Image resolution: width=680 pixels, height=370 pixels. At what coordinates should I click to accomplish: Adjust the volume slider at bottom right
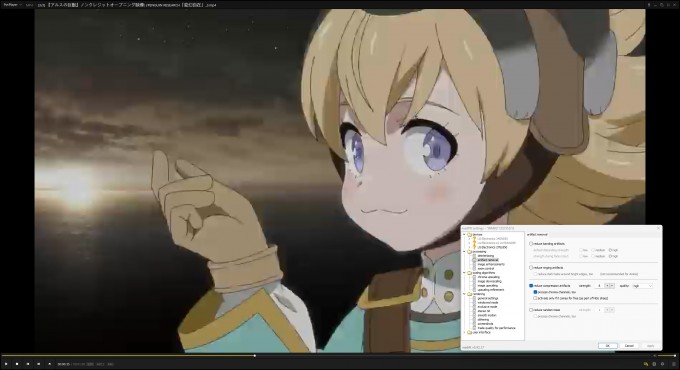tap(667, 356)
